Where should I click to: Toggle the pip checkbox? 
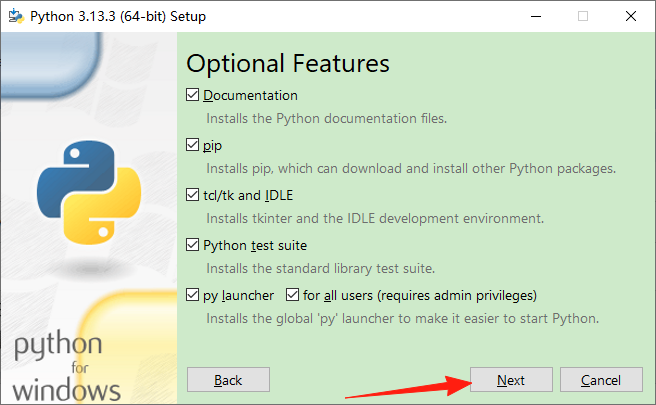coord(193,146)
